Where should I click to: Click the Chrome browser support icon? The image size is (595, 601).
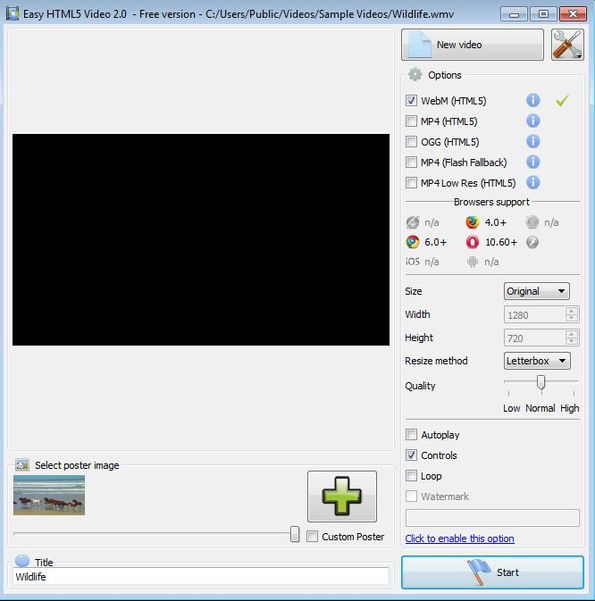[413, 242]
